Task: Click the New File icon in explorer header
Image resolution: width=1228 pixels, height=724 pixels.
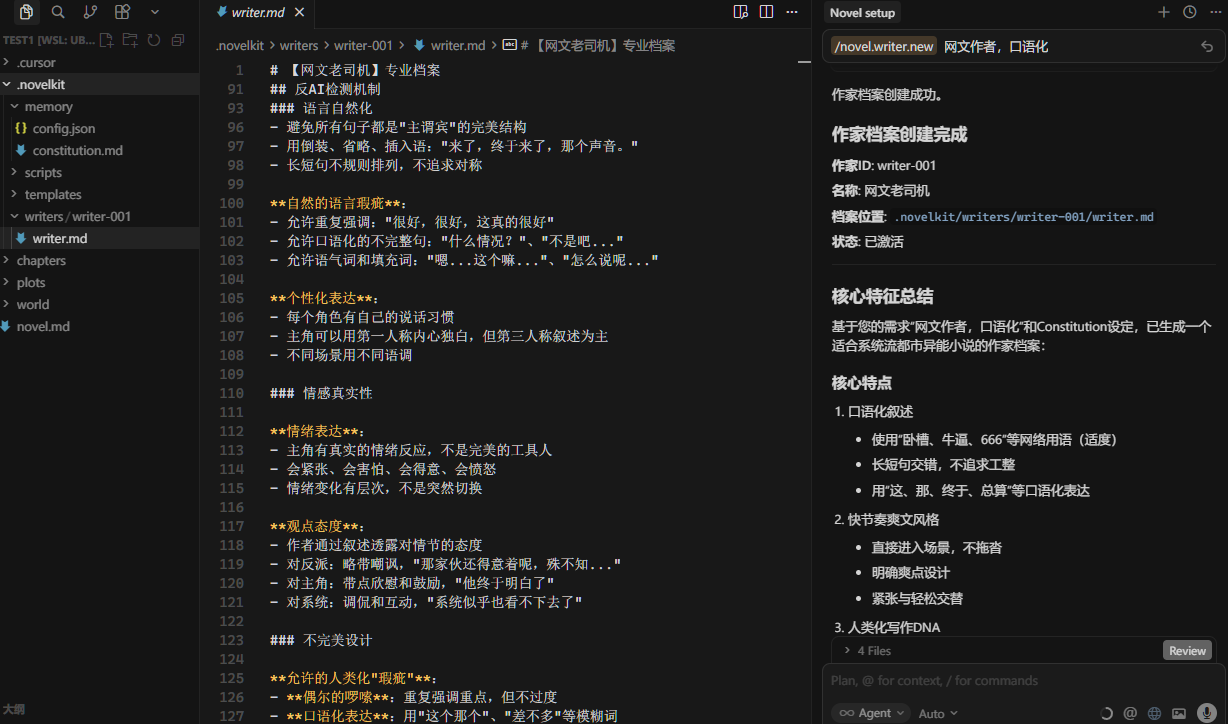Action: point(106,40)
